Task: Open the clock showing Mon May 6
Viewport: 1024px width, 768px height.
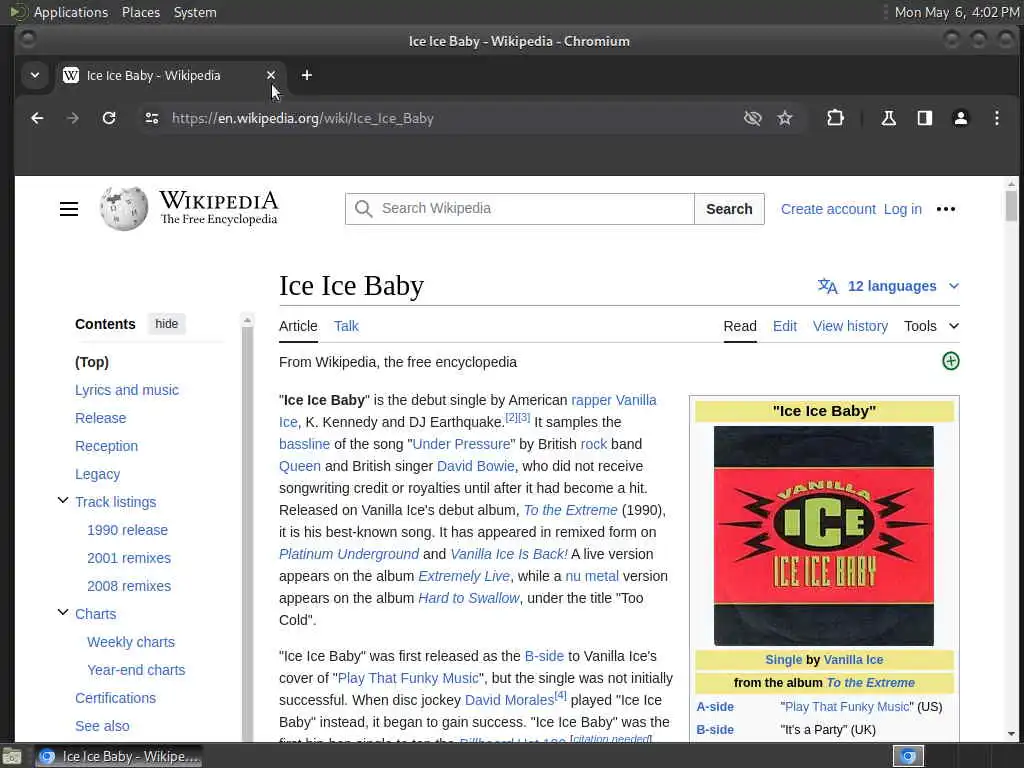Action: click(x=956, y=12)
